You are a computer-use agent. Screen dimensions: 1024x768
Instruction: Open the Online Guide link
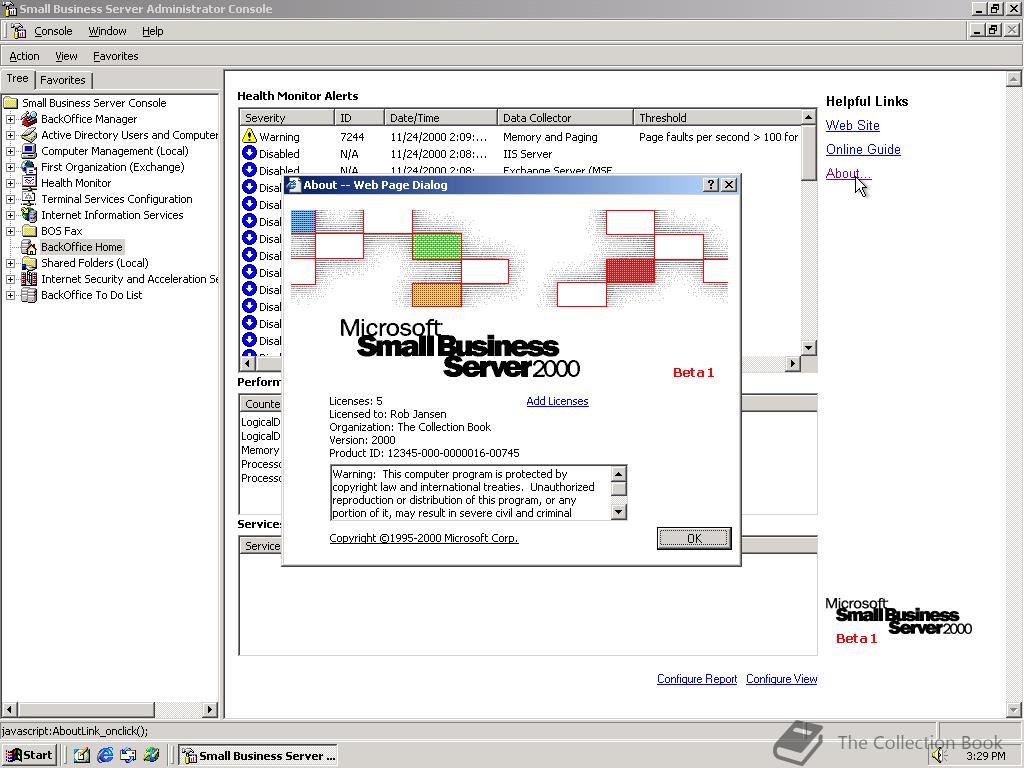(x=863, y=150)
